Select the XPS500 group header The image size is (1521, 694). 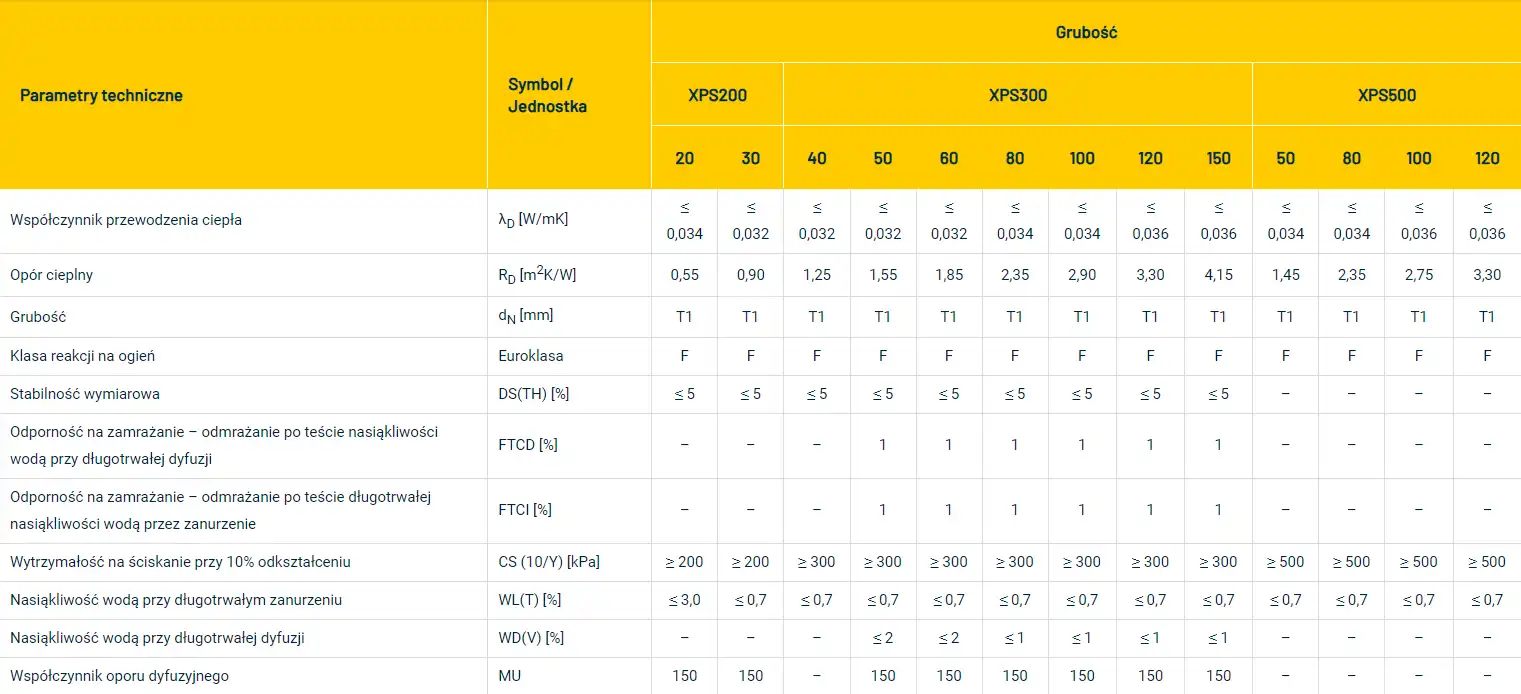1386,96
